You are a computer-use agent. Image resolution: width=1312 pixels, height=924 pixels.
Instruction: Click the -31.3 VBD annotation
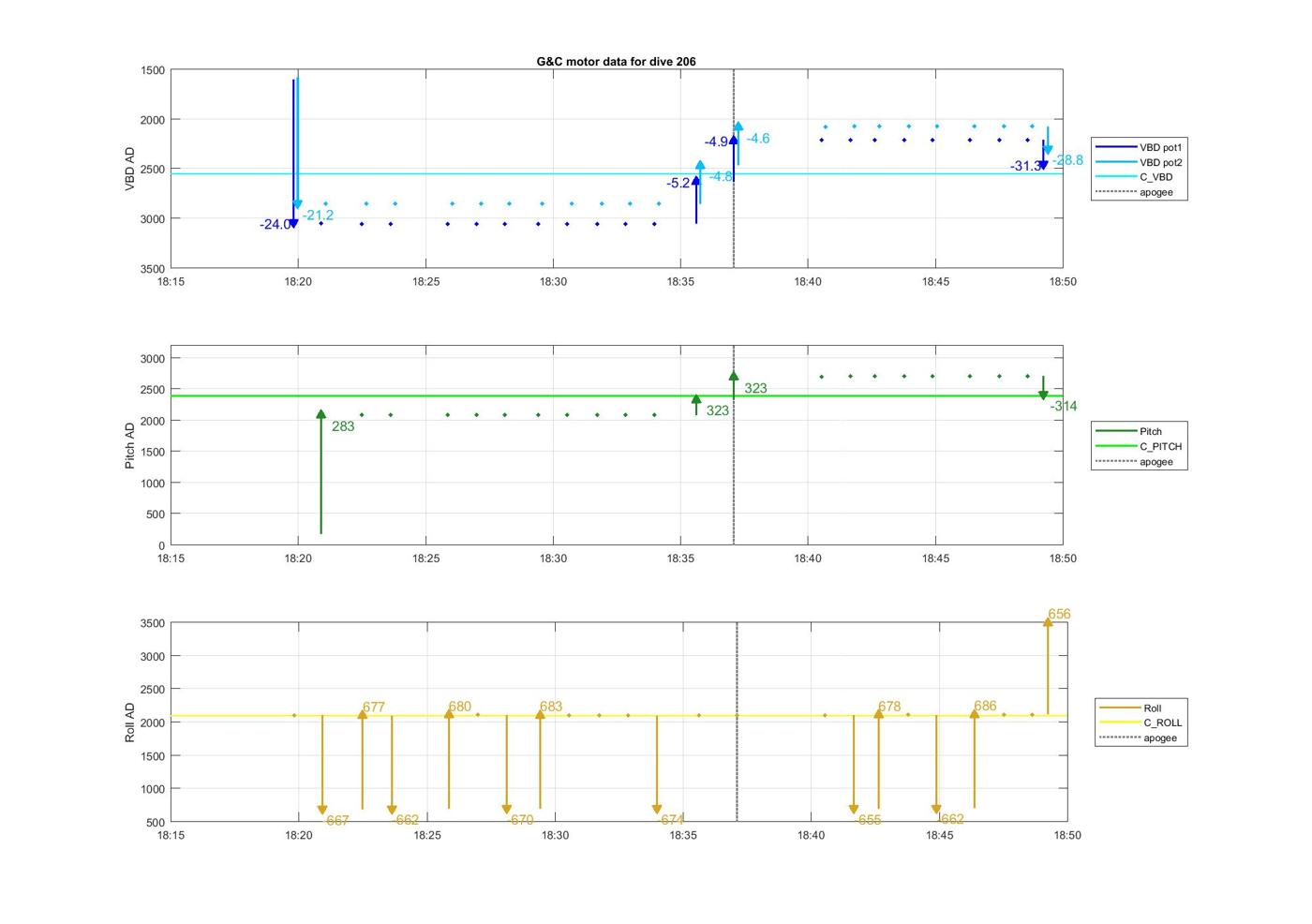point(1026,167)
